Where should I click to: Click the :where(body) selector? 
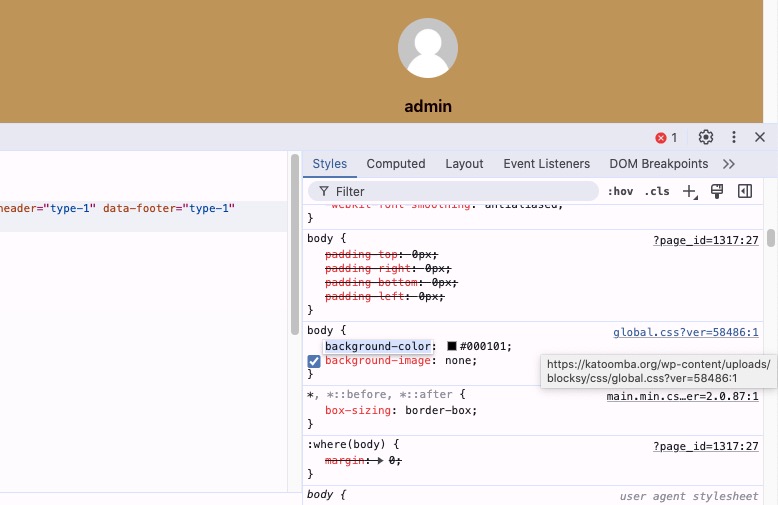point(346,444)
